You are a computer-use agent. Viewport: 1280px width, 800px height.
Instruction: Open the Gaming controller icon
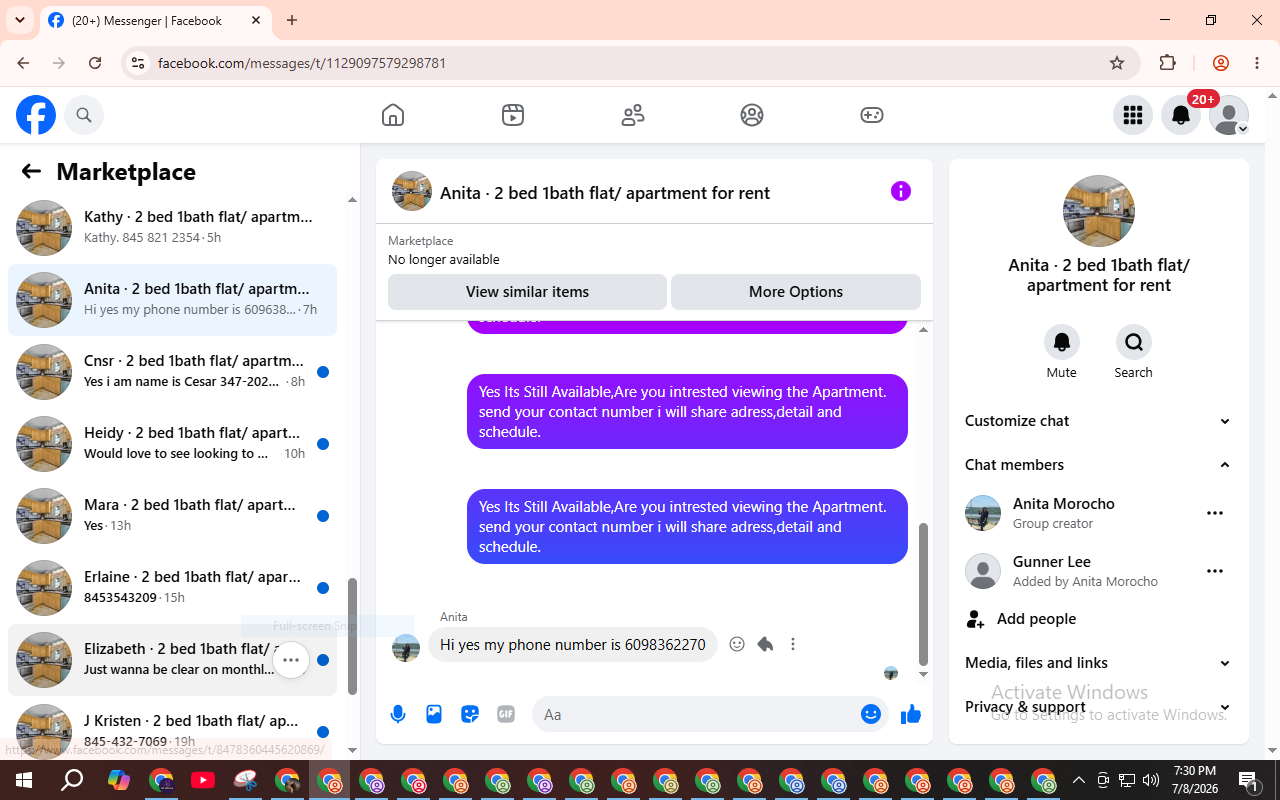pos(872,115)
